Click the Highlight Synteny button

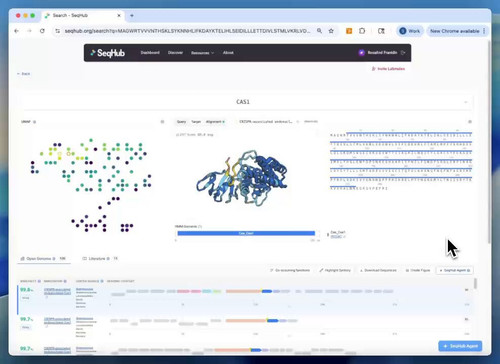[x=335, y=270]
